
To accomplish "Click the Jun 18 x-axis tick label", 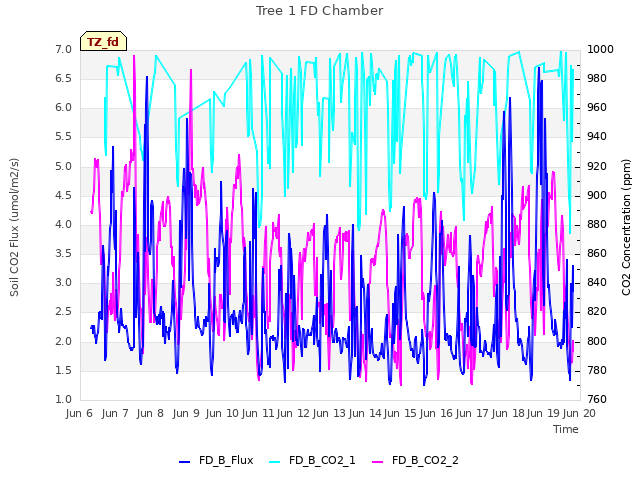I will click(x=508, y=413).
